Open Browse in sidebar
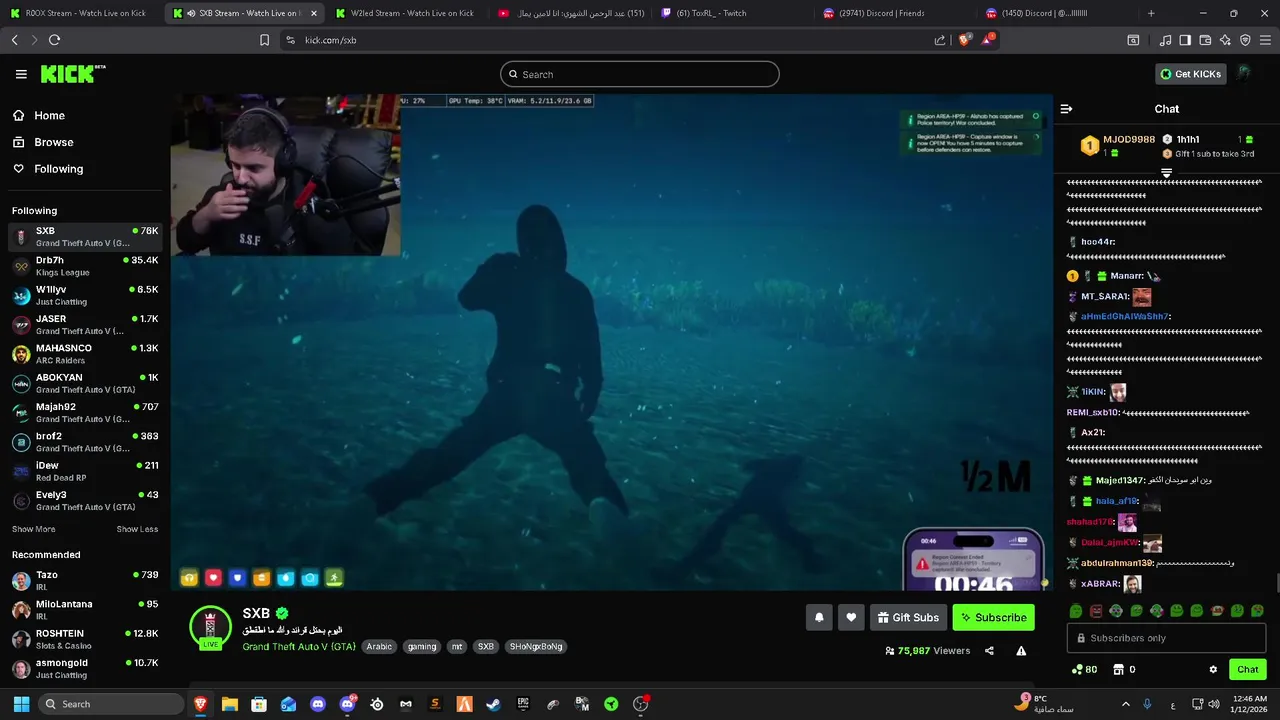The width and height of the screenshot is (1280, 720). tap(54, 142)
